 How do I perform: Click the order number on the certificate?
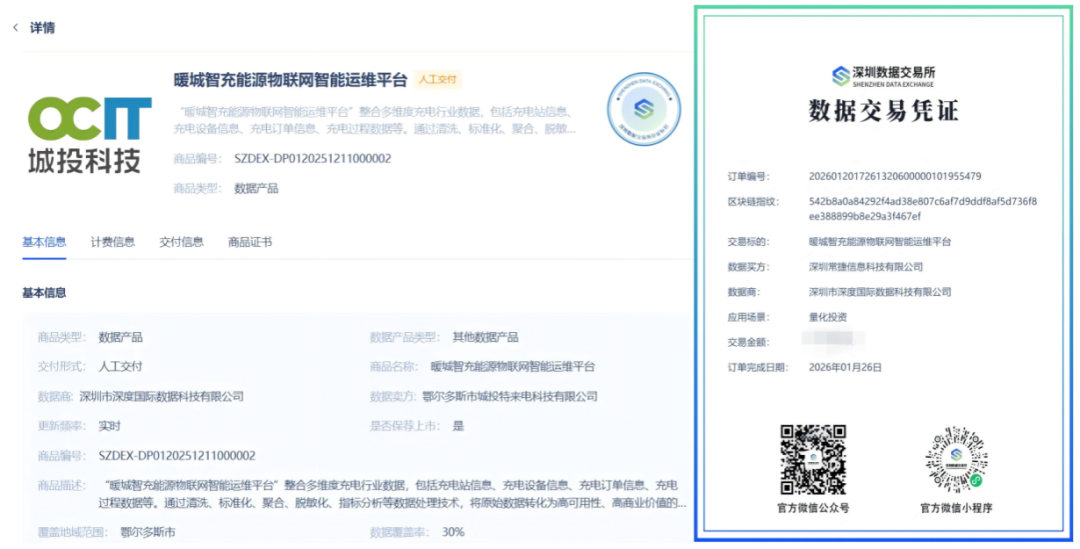click(894, 176)
